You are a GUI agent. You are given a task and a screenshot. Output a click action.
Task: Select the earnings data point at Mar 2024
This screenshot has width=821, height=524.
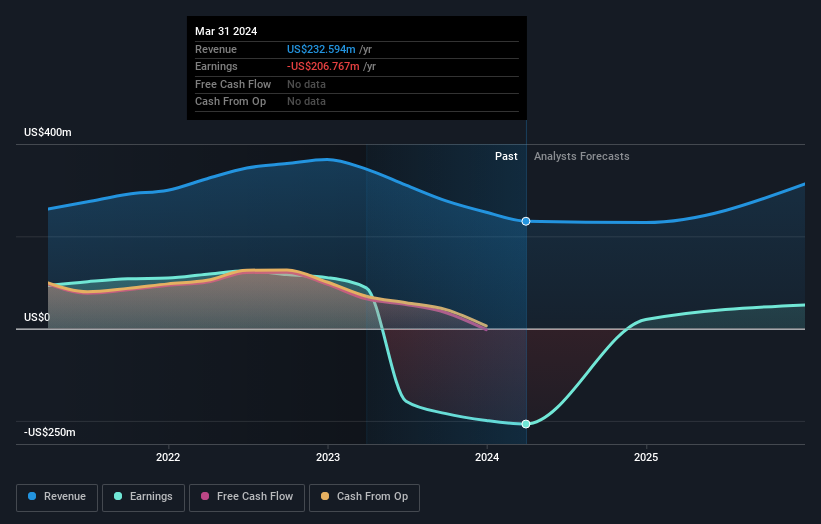(x=526, y=424)
